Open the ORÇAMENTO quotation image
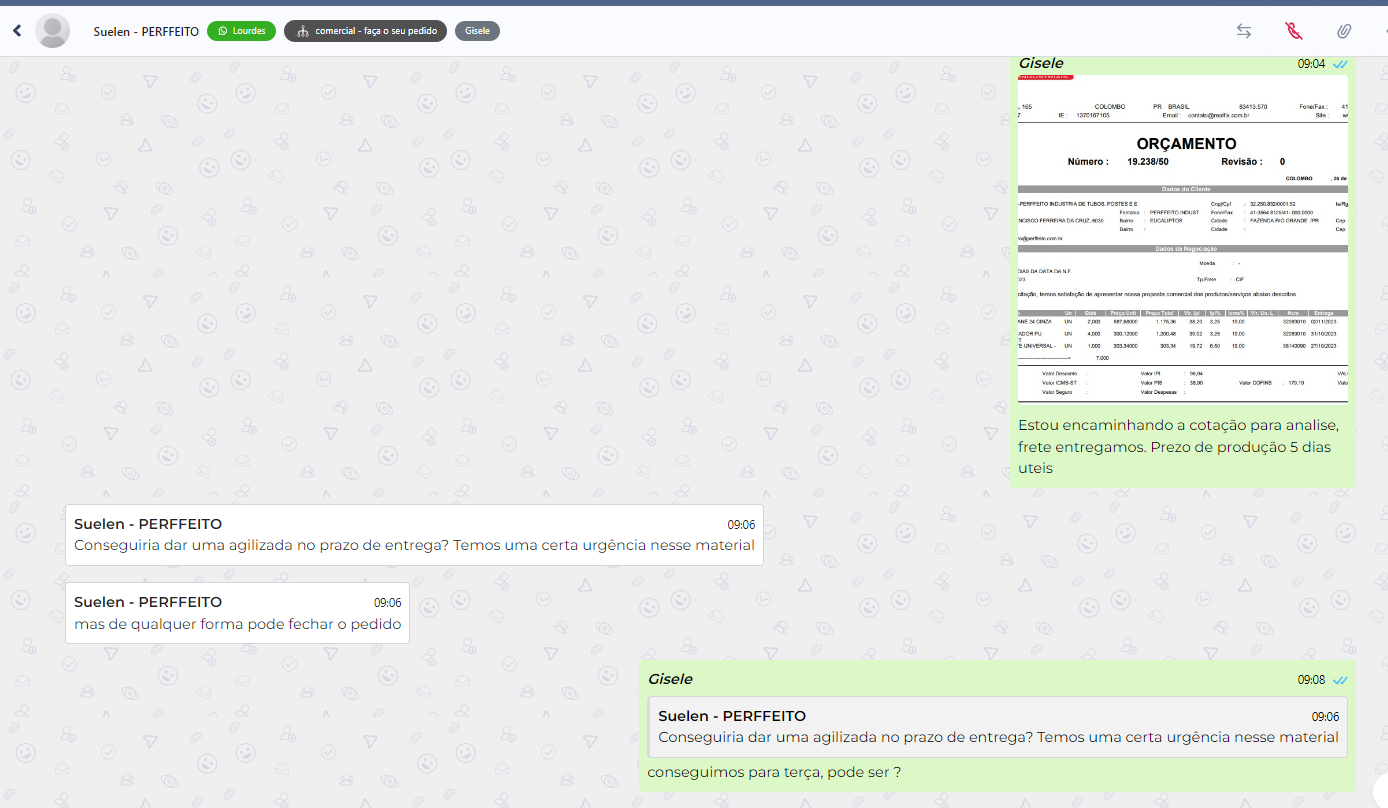Image resolution: width=1388 pixels, height=808 pixels. (x=1182, y=238)
